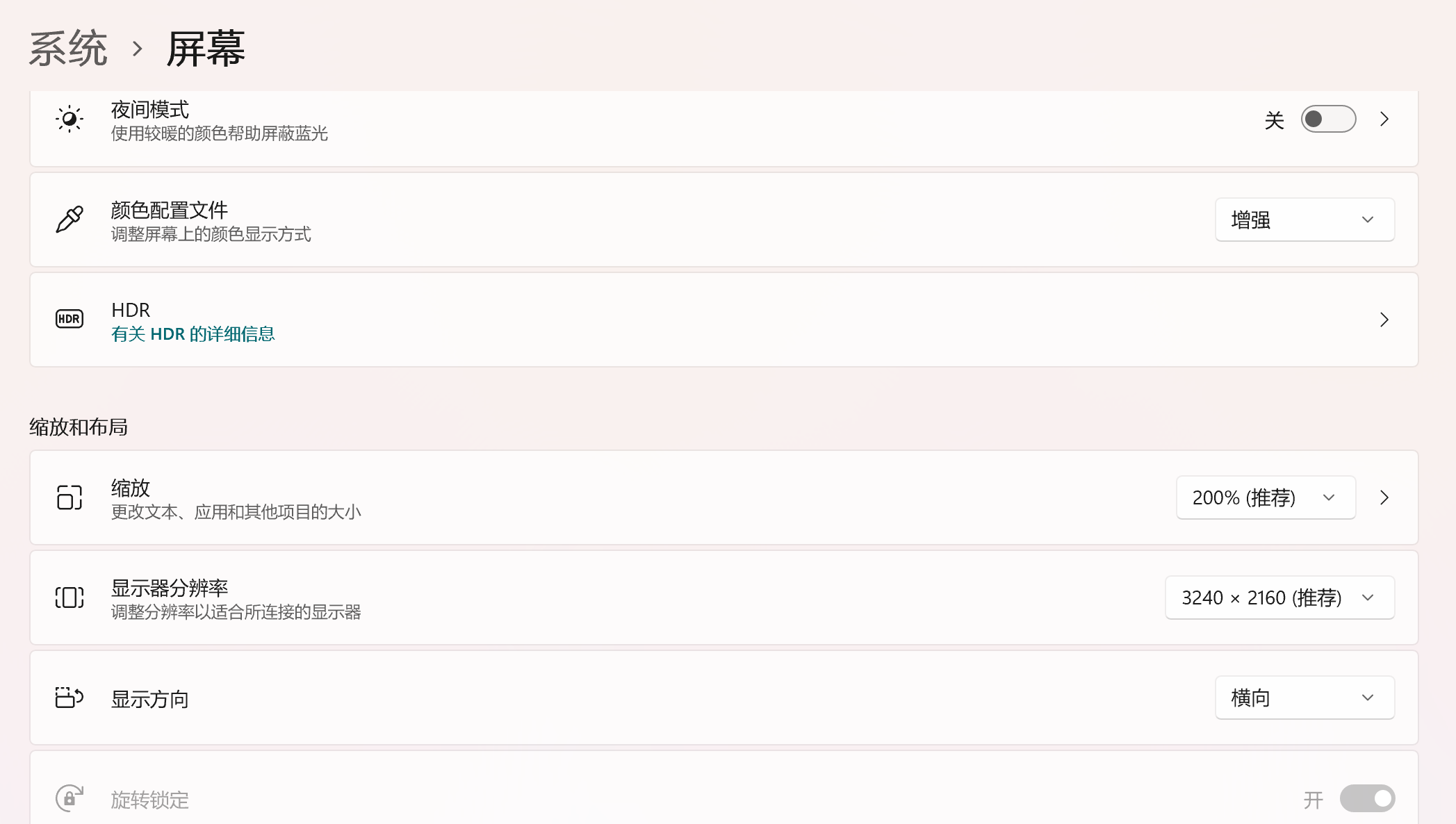Open the 有关 HDR 的详细信息 link
Screen dimensions: 1456x824
(x=193, y=334)
